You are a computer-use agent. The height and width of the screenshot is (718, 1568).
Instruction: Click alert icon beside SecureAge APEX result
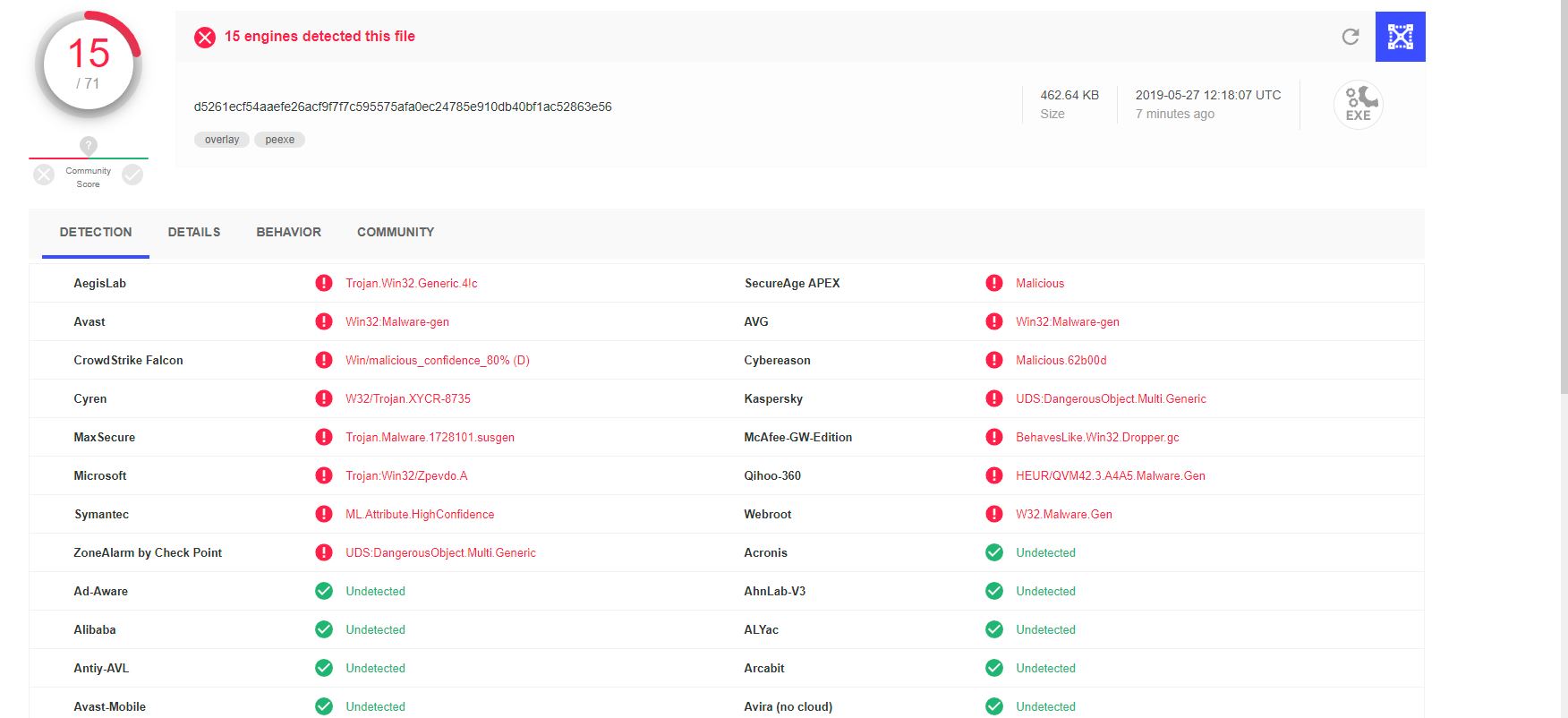[994, 283]
